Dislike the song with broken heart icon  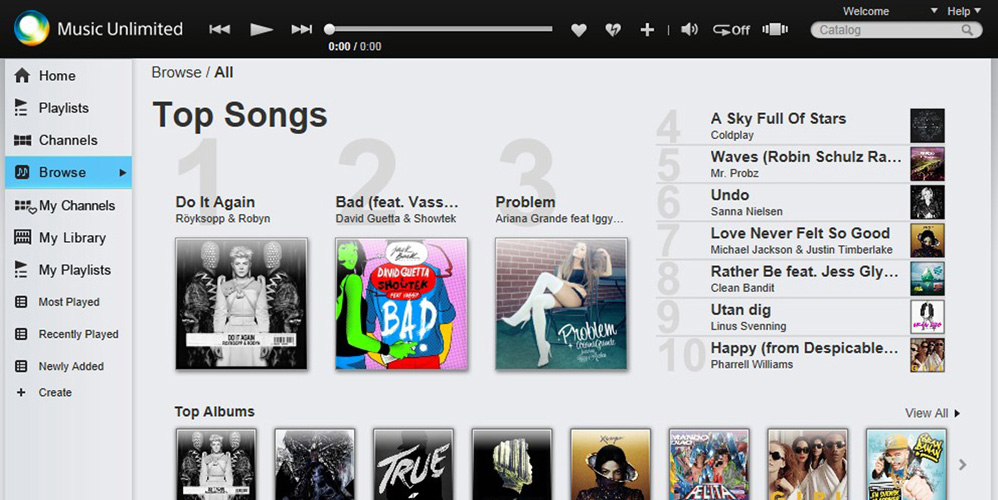[x=613, y=30]
